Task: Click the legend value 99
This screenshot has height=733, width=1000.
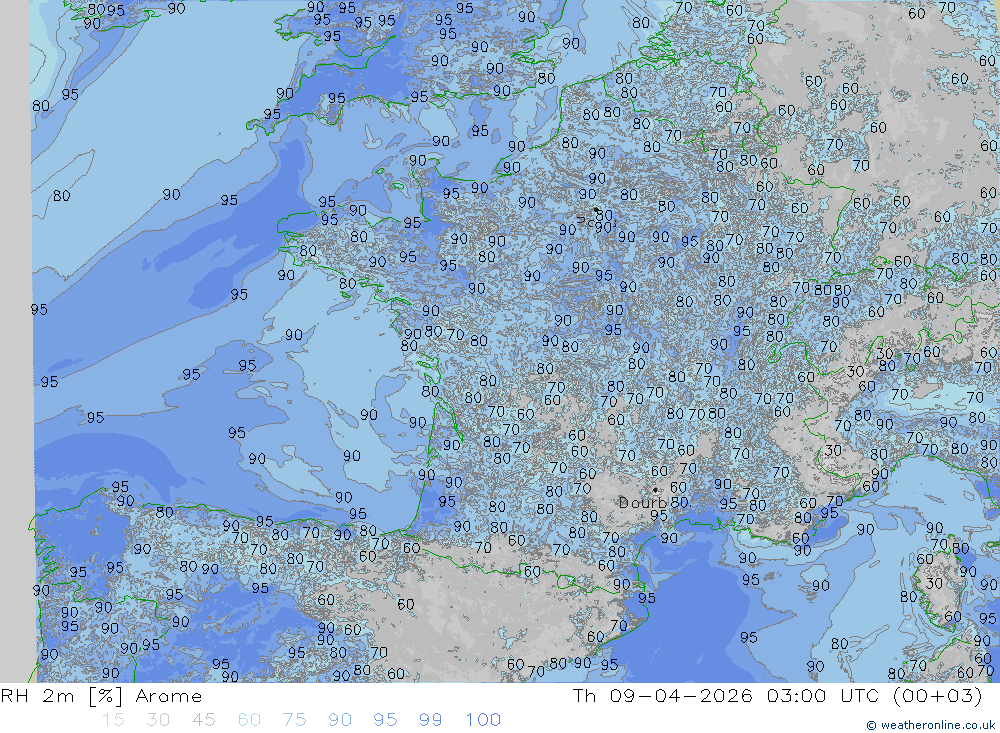Action: pyautogui.click(x=430, y=720)
